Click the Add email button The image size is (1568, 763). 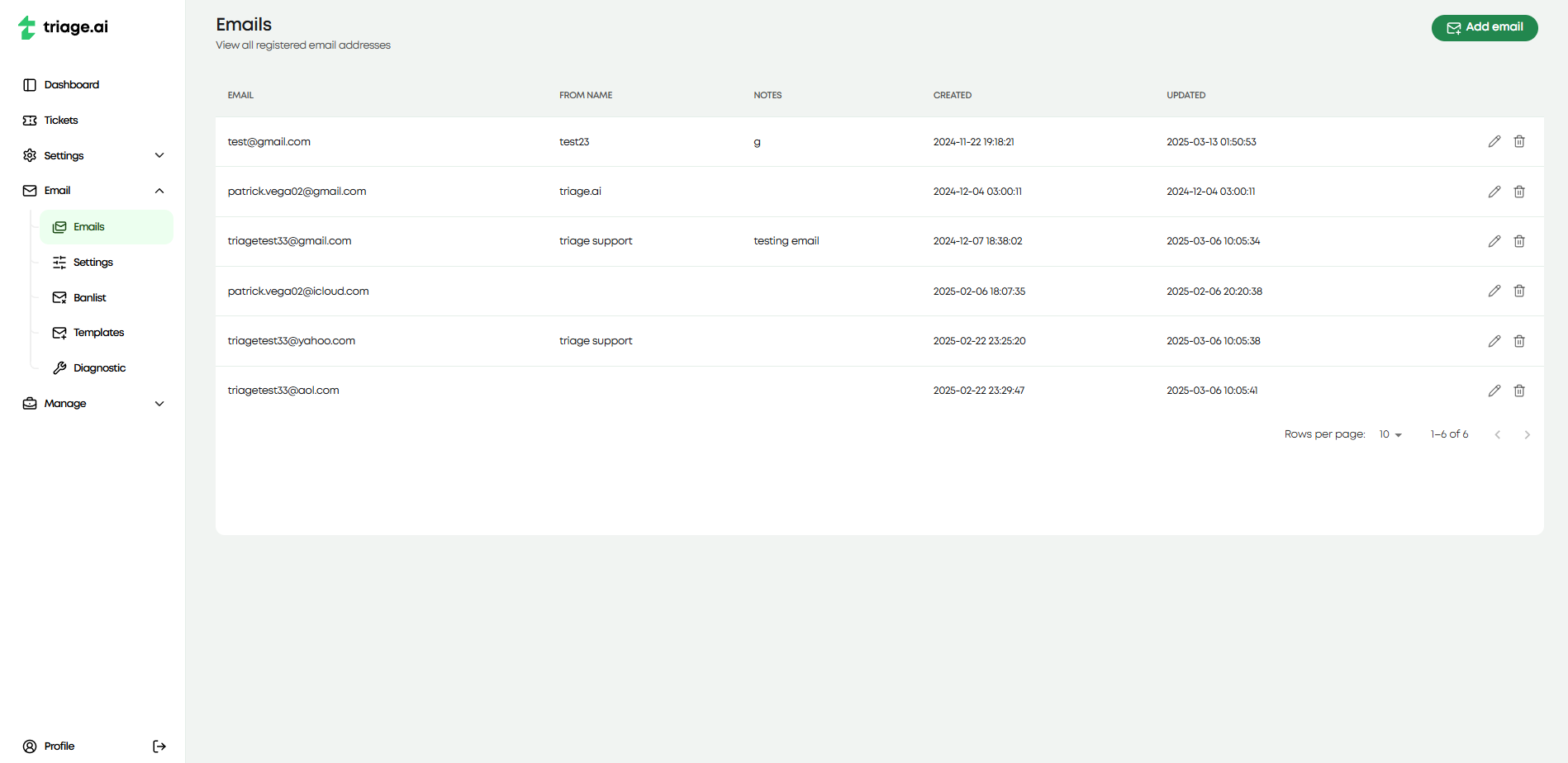pyautogui.click(x=1485, y=27)
